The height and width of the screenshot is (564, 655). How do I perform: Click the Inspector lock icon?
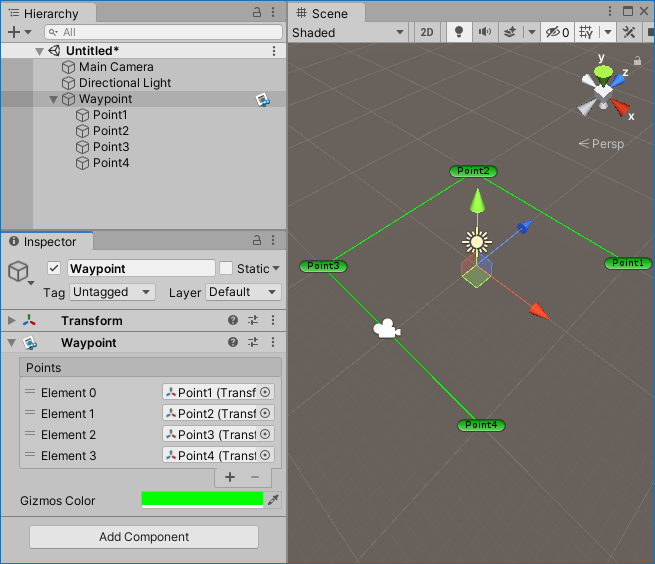pyautogui.click(x=256, y=242)
